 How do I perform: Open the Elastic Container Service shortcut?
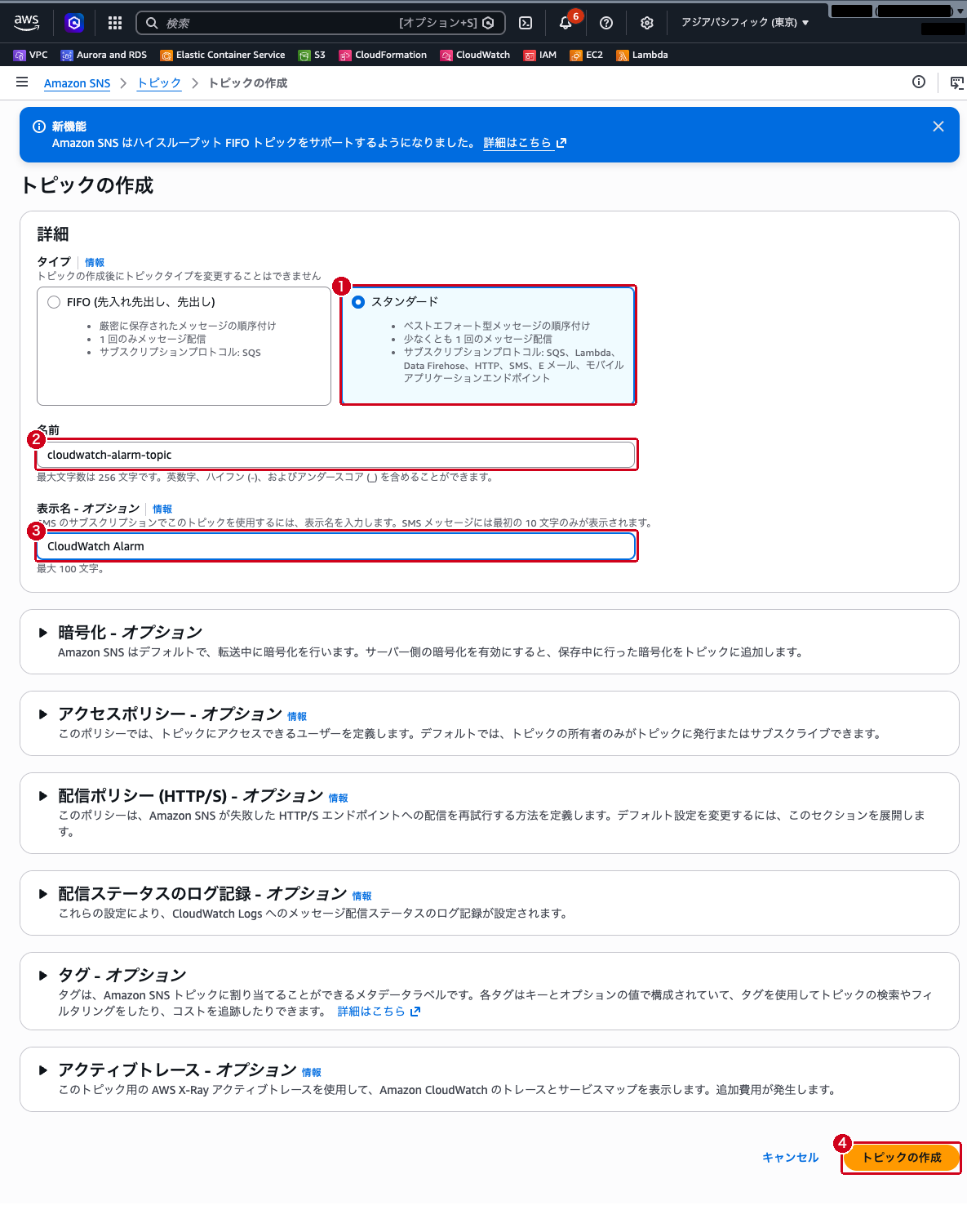click(223, 55)
